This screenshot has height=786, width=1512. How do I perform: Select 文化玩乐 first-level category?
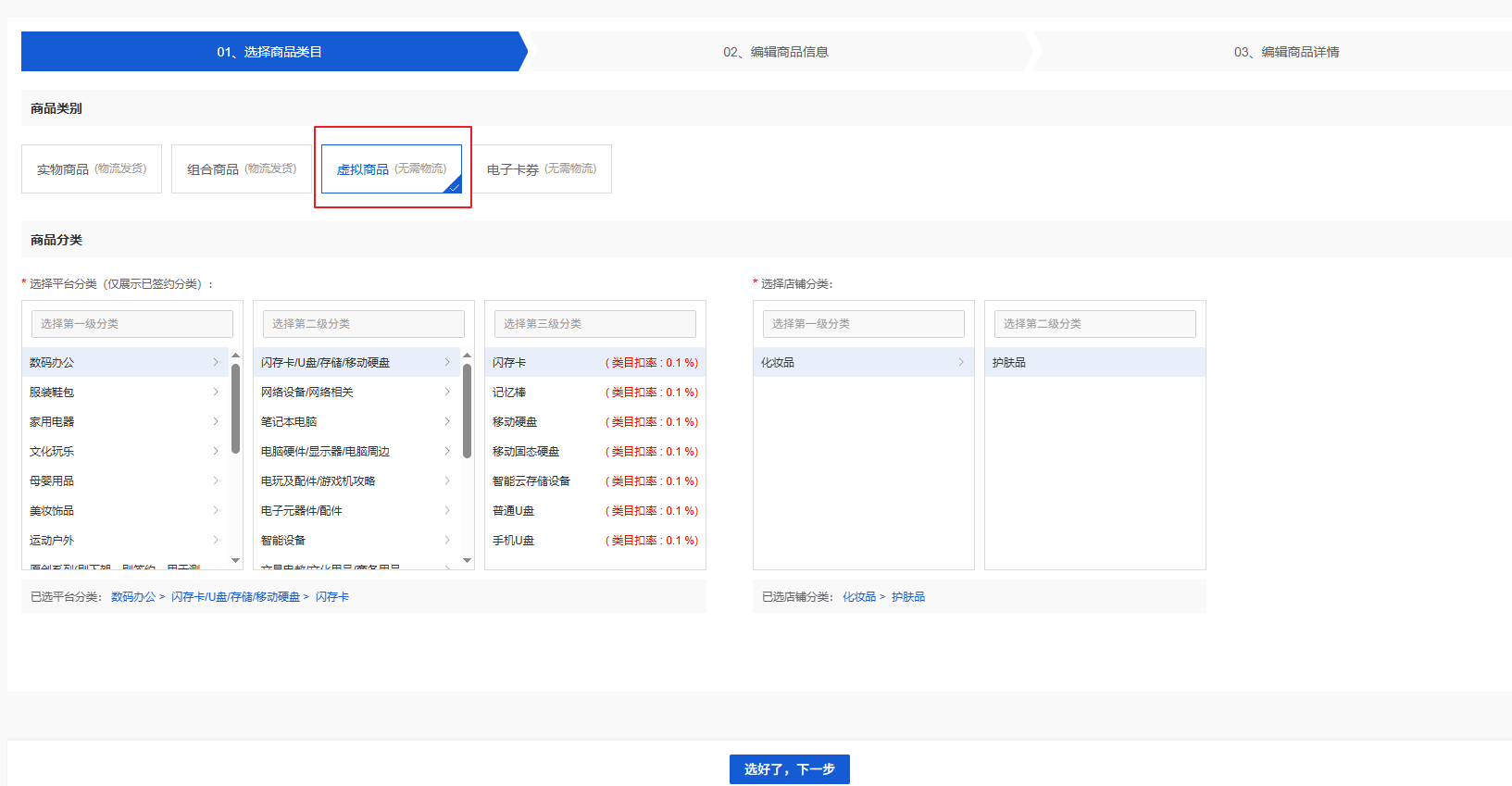click(125, 451)
